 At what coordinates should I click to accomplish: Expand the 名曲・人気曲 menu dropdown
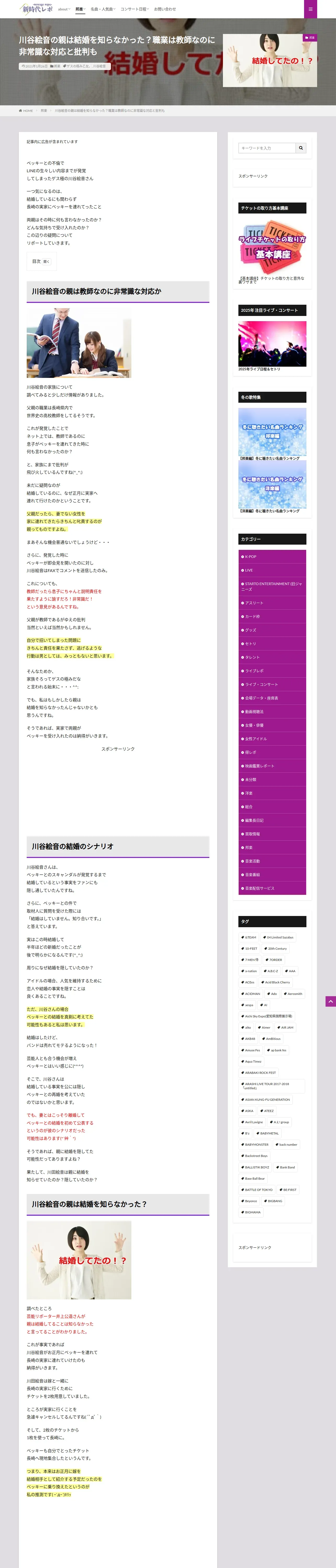pos(102,9)
